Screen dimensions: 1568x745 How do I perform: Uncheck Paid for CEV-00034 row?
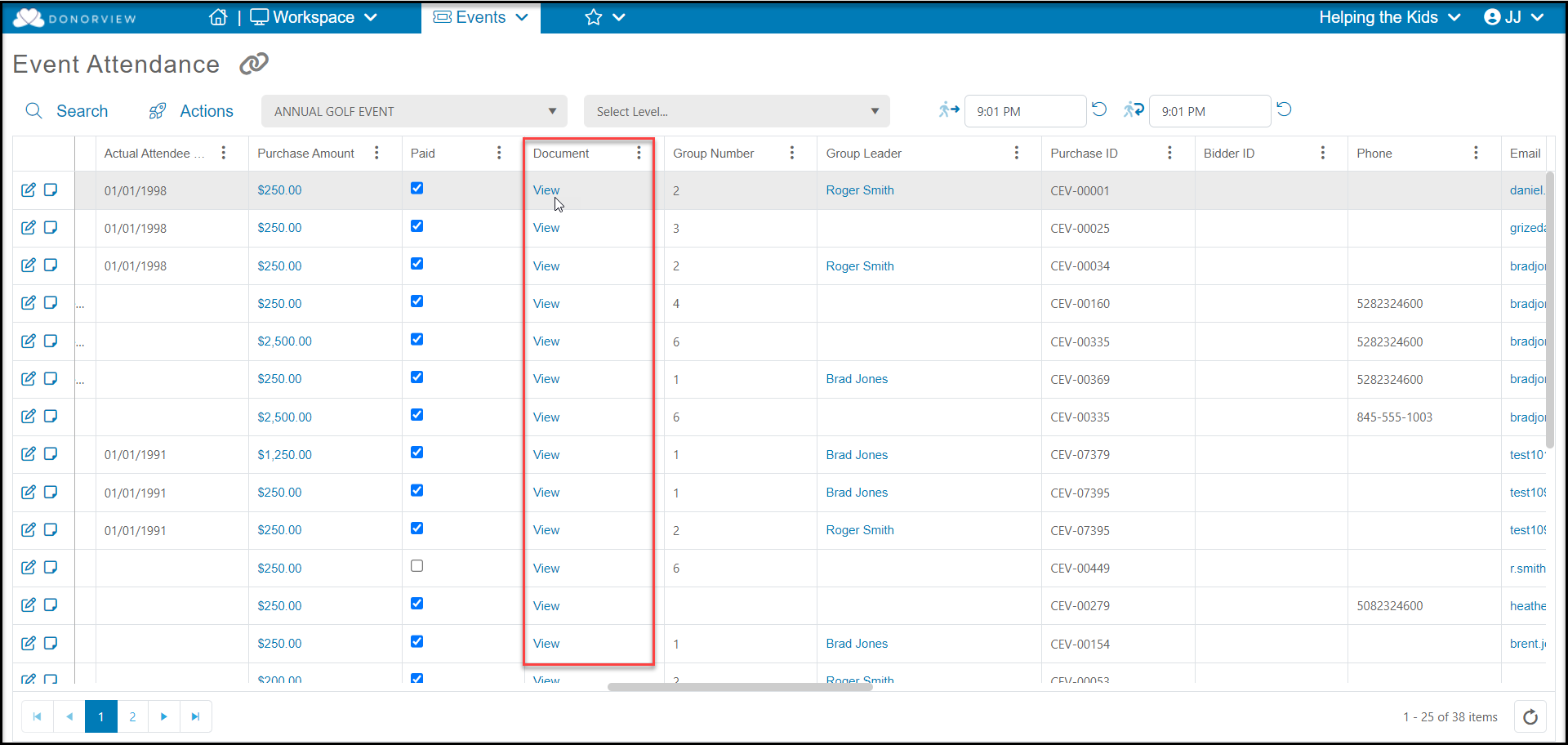tap(417, 263)
